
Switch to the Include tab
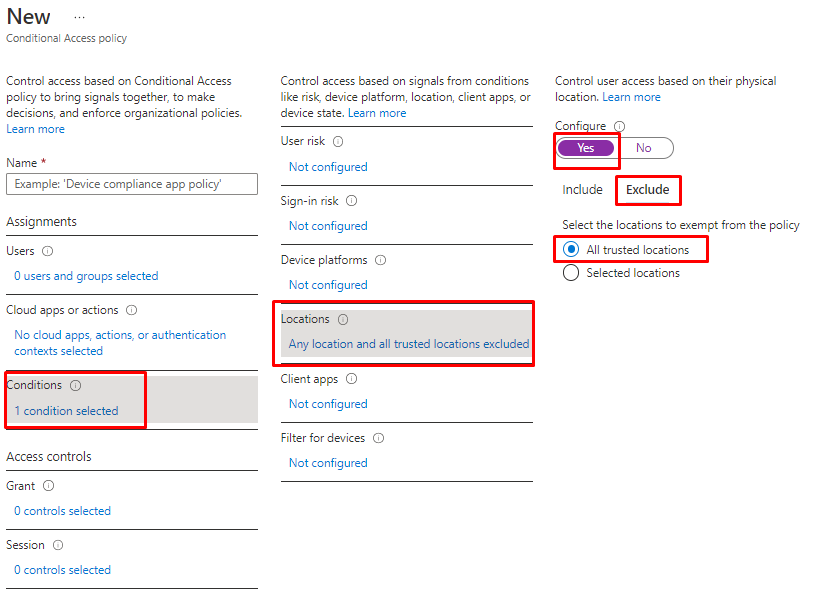click(x=582, y=190)
